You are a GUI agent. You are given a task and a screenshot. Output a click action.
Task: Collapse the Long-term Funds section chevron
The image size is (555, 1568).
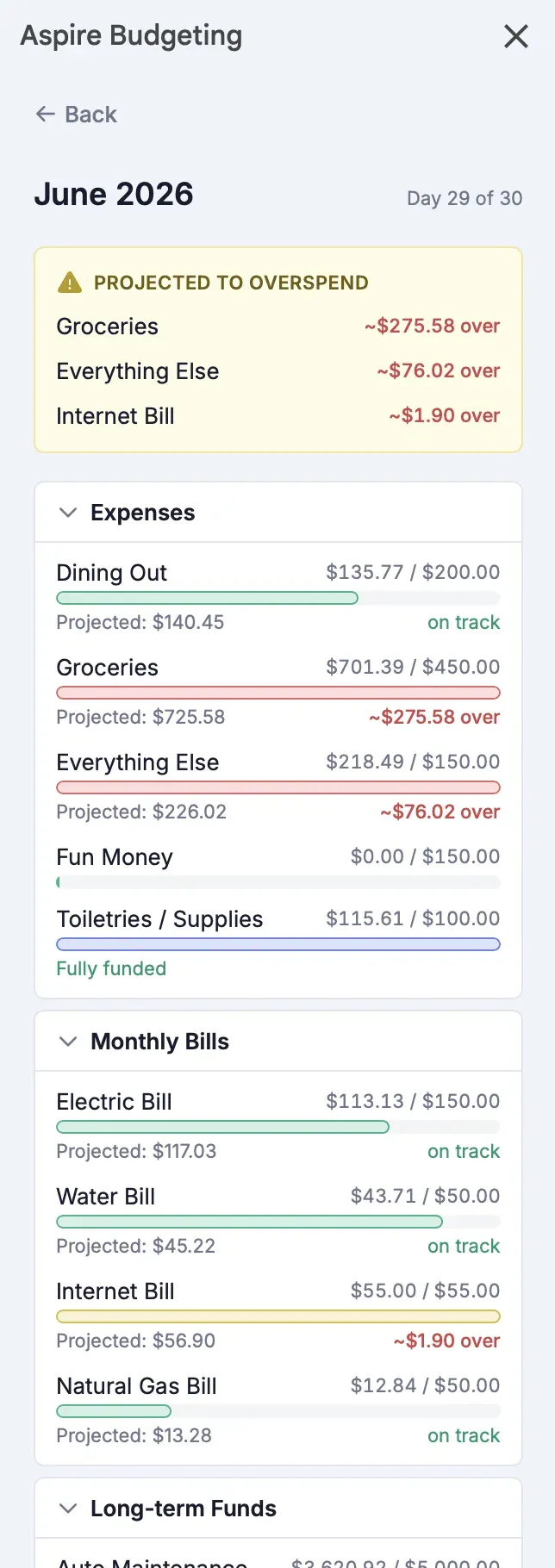pyautogui.click(x=67, y=1508)
